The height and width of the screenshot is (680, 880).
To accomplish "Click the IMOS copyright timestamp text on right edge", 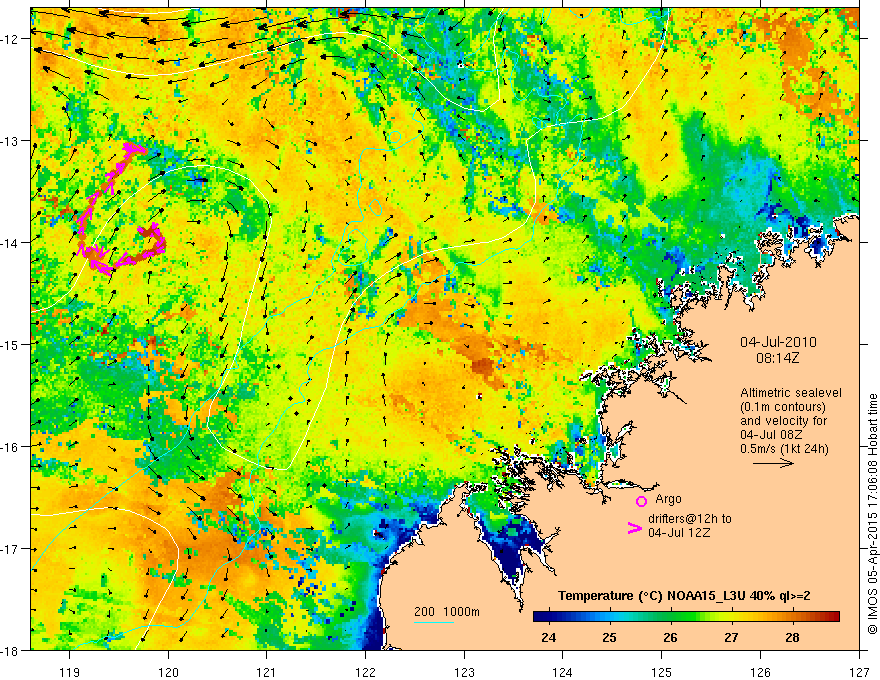I will [872, 513].
